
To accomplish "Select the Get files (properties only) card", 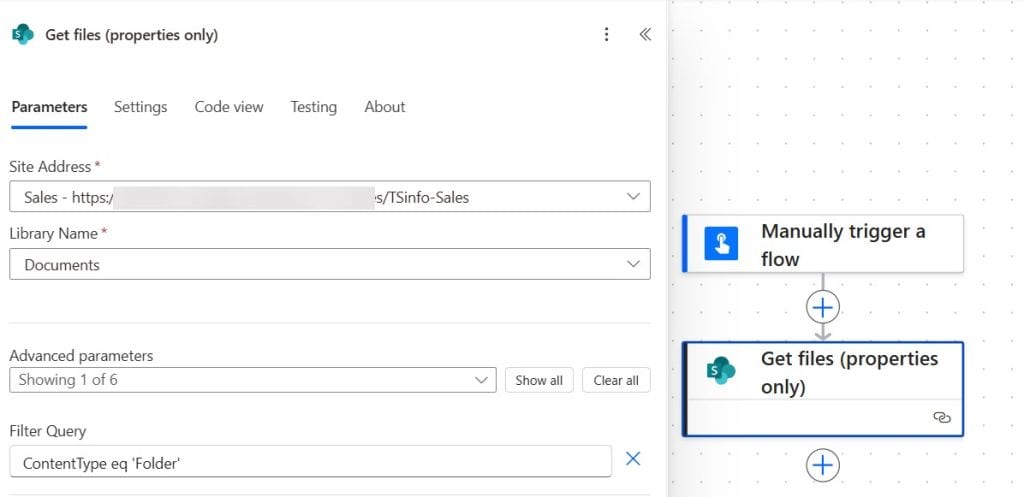I will pyautogui.click(x=823, y=389).
